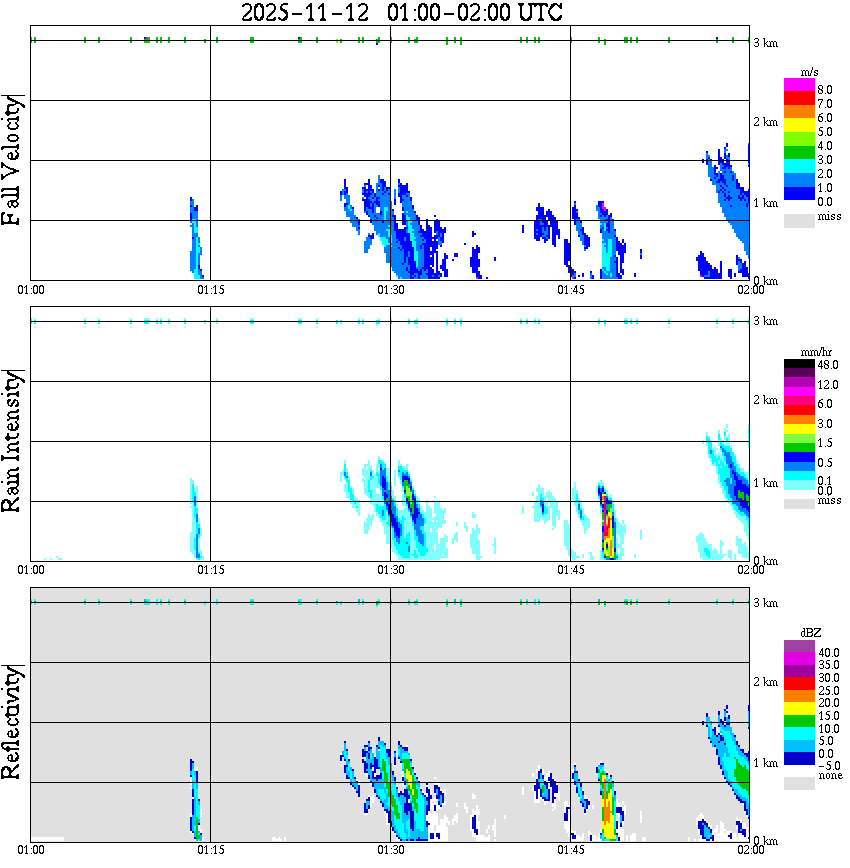Click "3 km" height label on Fall Velocity panel
The width and height of the screenshot is (850, 868).
(x=765, y=43)
